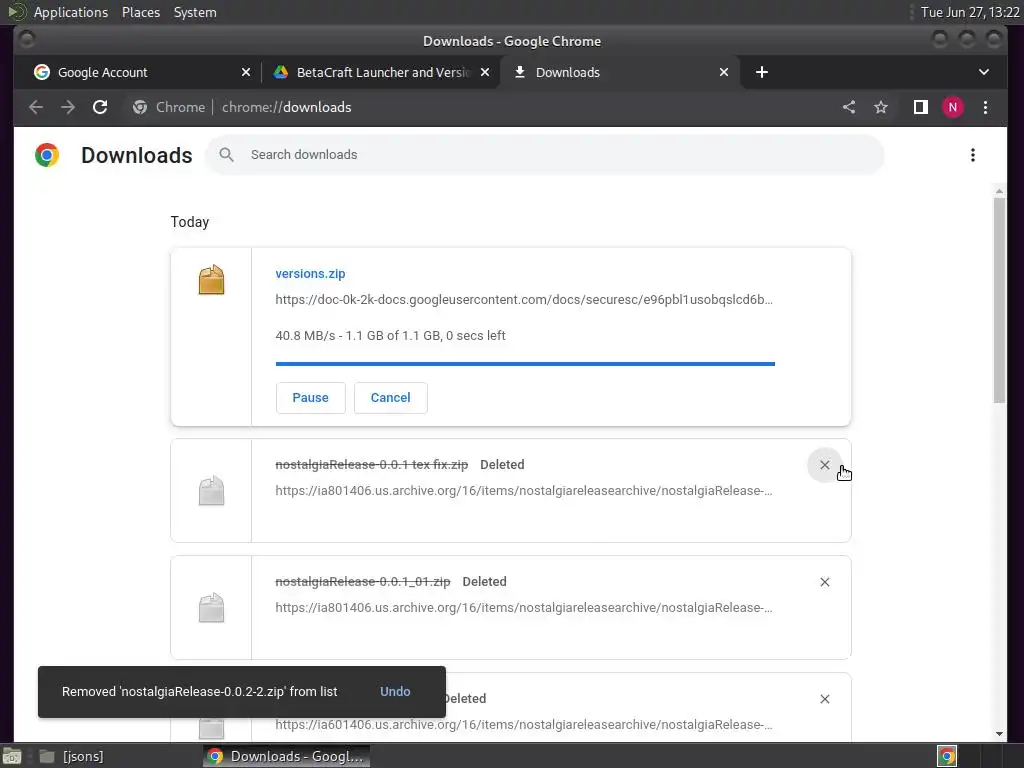Bookmark this tab with the star icon
Image resolution: width=1024 pixels, height=768 pixels.
881,107
